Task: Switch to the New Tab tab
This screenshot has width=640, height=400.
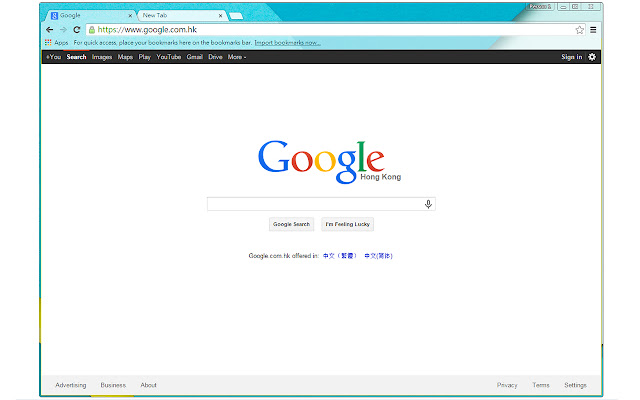Action: point(182,16)
